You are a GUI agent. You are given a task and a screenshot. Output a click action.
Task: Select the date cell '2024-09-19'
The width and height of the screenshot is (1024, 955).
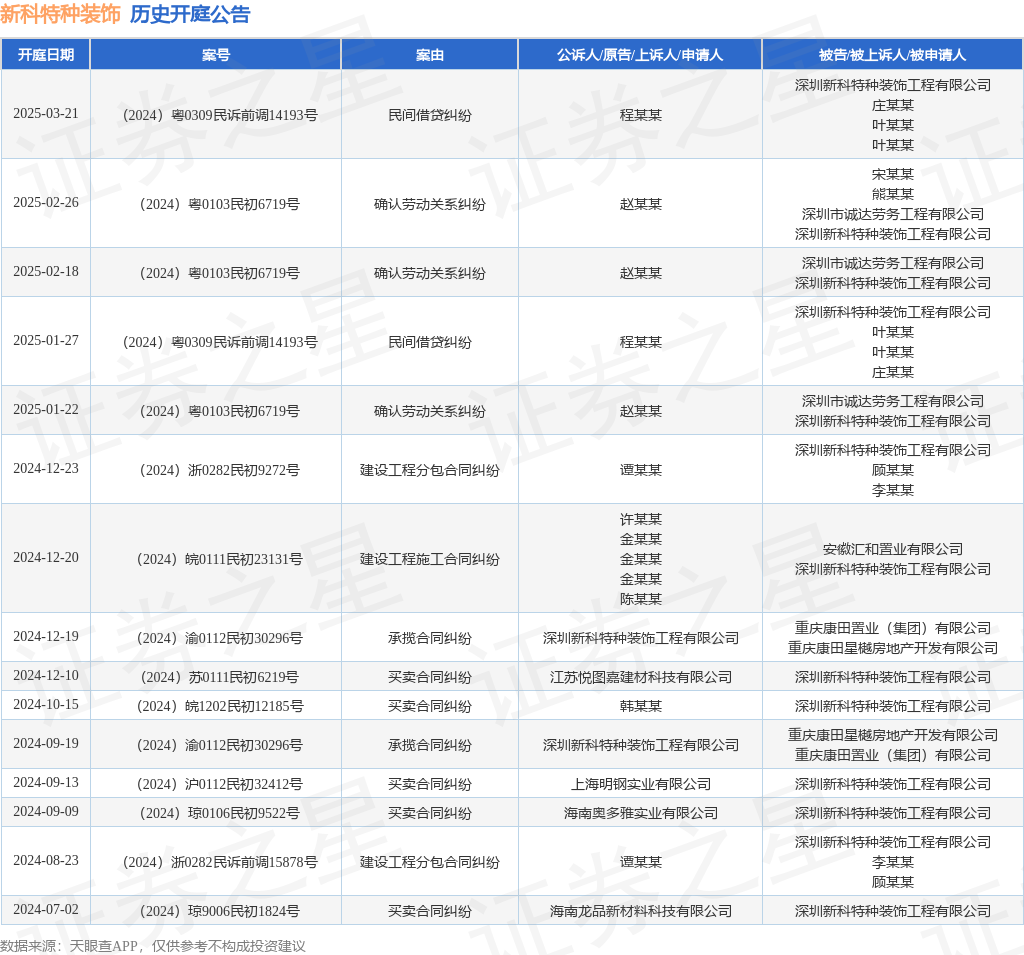point(46,743)
